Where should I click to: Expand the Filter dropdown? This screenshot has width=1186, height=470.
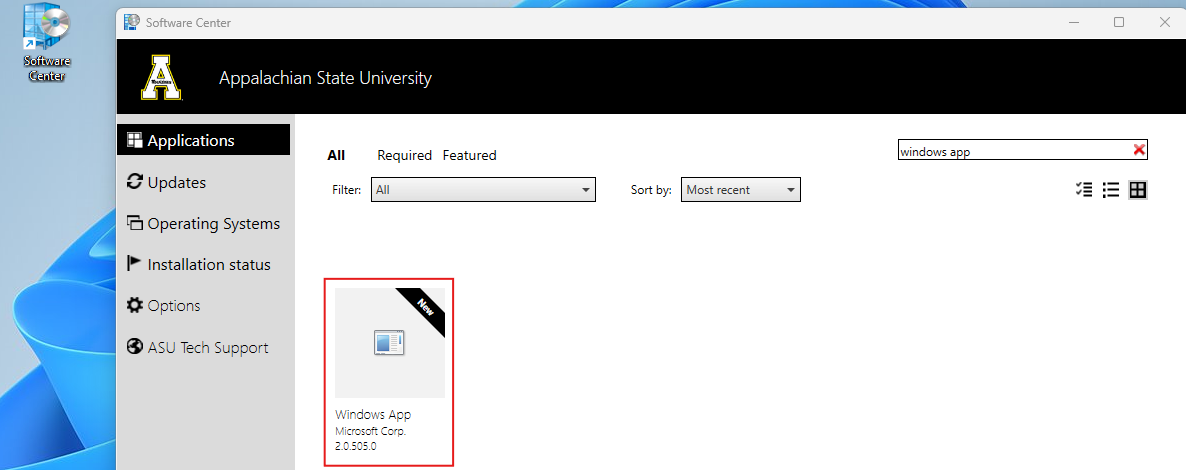tap(483, 190)
